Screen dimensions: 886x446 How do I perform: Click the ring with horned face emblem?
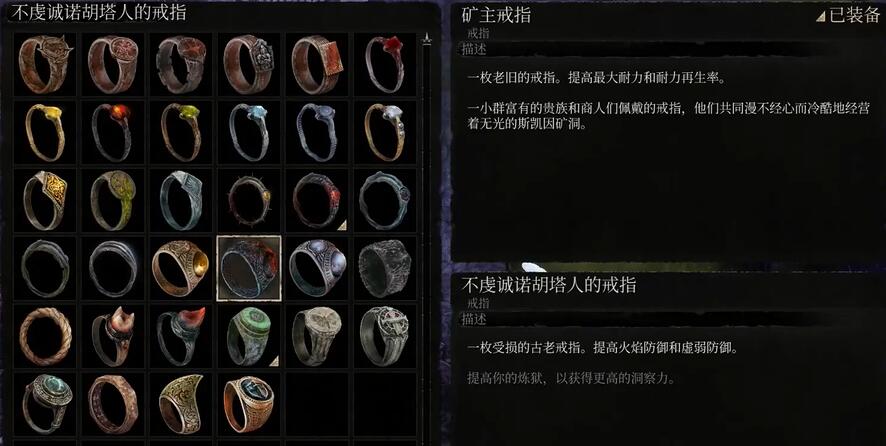pos(45,64)
